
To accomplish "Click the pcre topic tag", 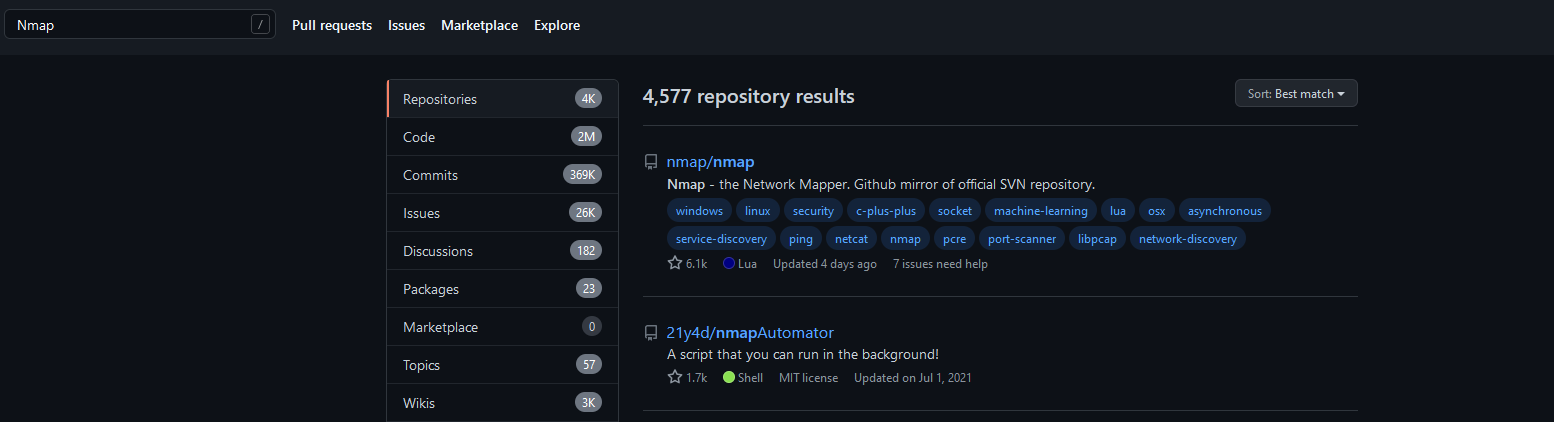I will [954, 239].
